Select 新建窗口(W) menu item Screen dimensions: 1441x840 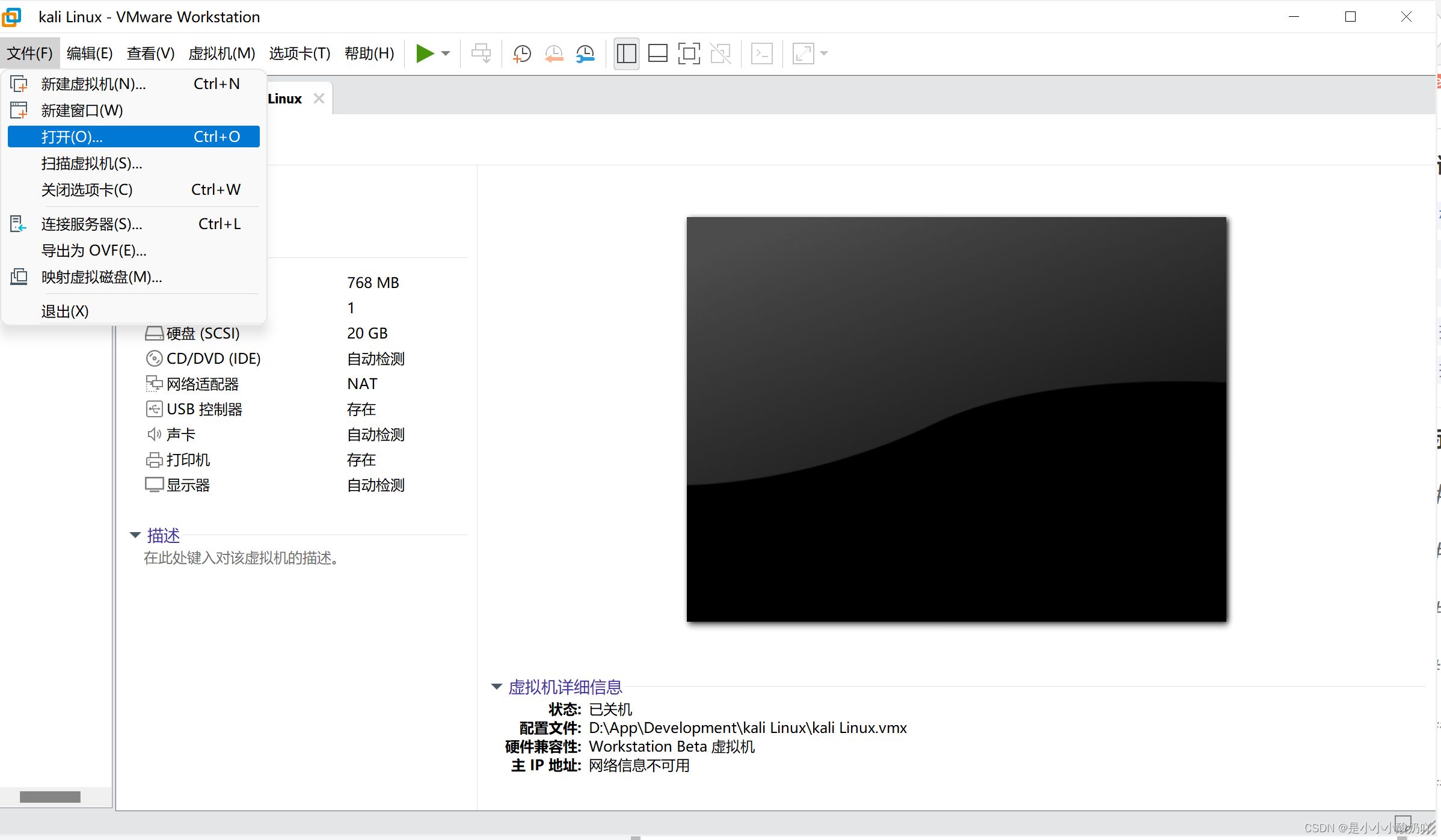134,110
